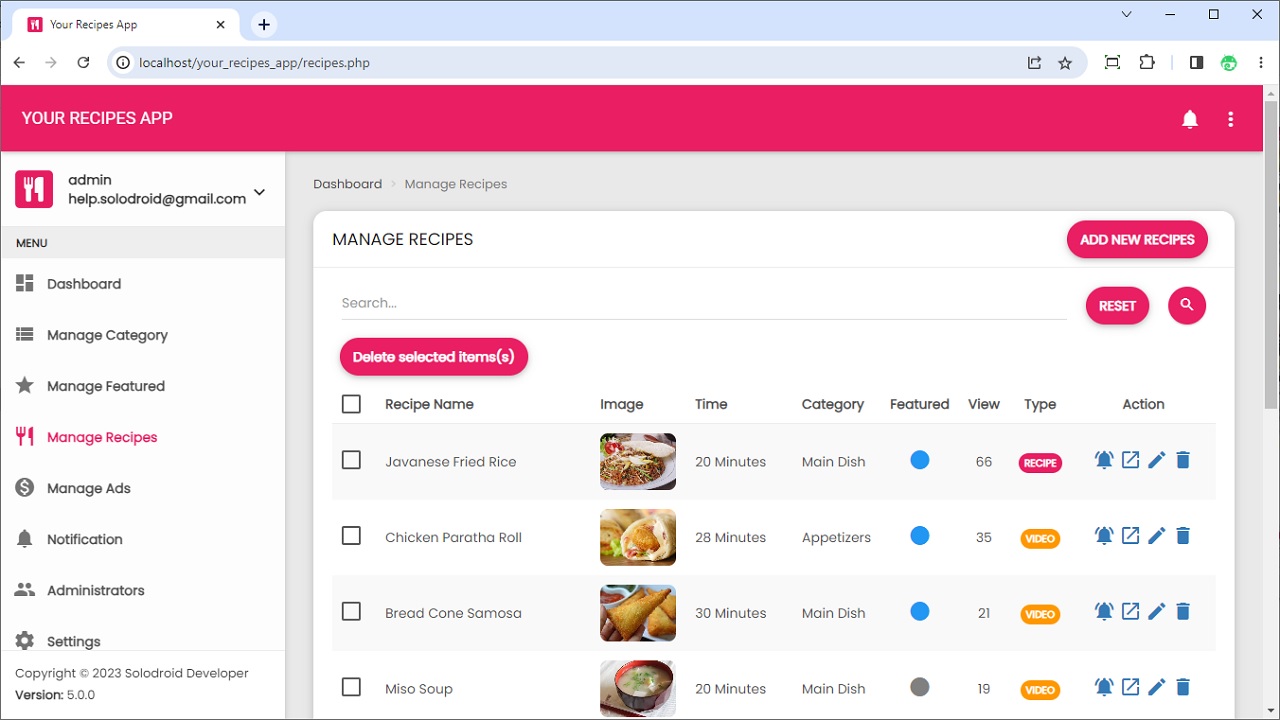The image size is (1280, 720).
Task: Open the top-bar notification bell
Action: tap(1190, 118)
